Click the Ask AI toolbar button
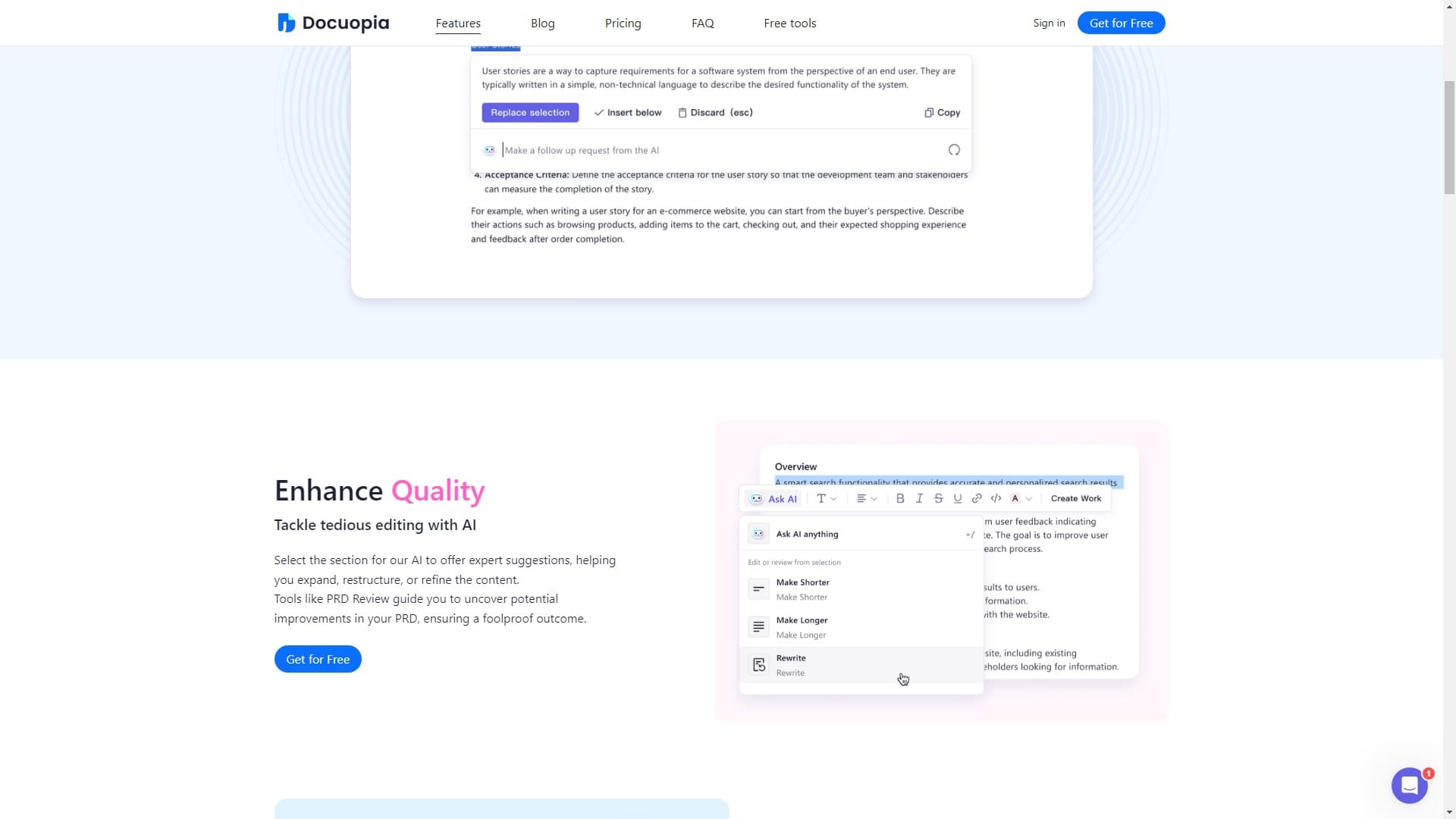The image size is (1456, 819). click(x=773, y=498)
